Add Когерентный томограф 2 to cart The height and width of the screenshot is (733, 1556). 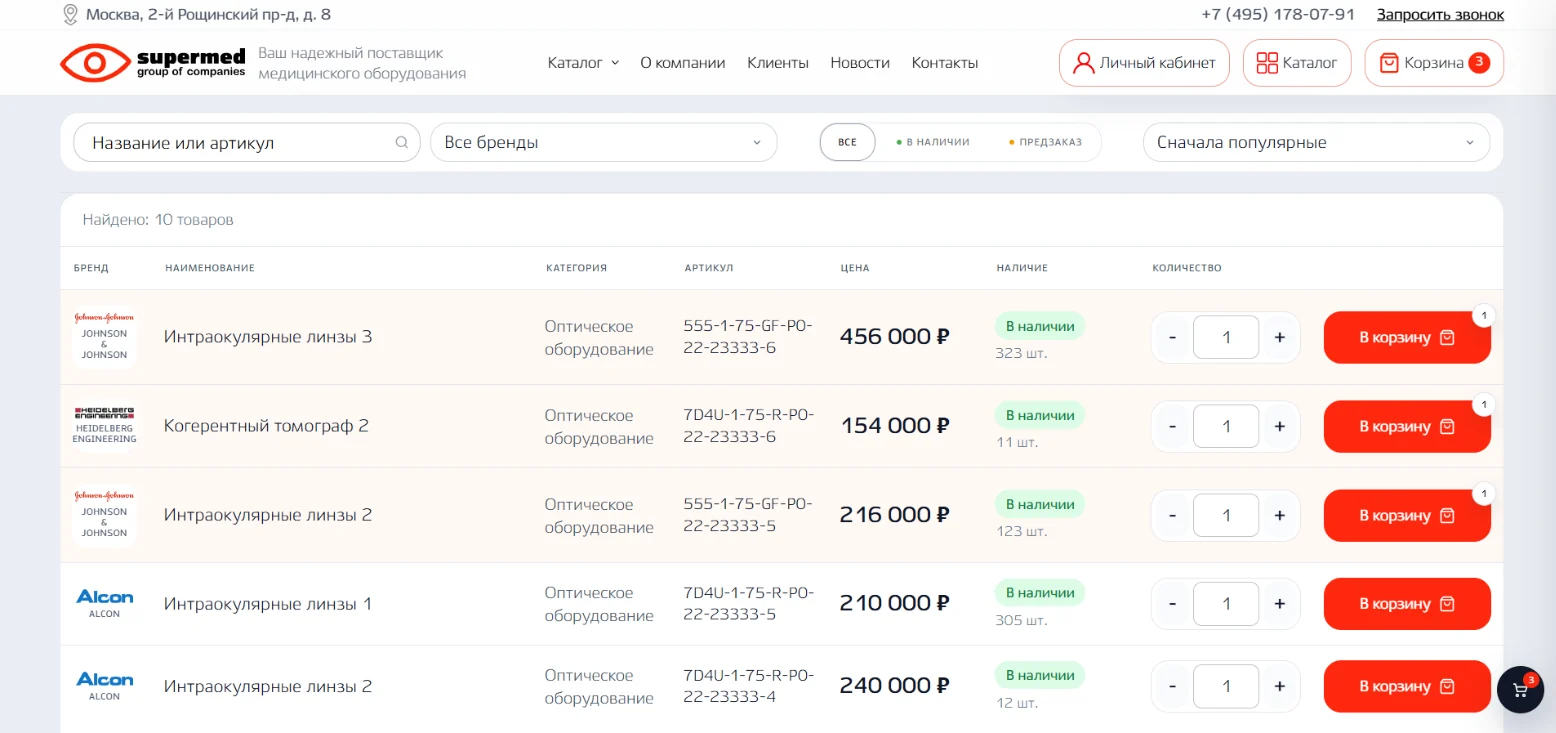[1407, 426]
